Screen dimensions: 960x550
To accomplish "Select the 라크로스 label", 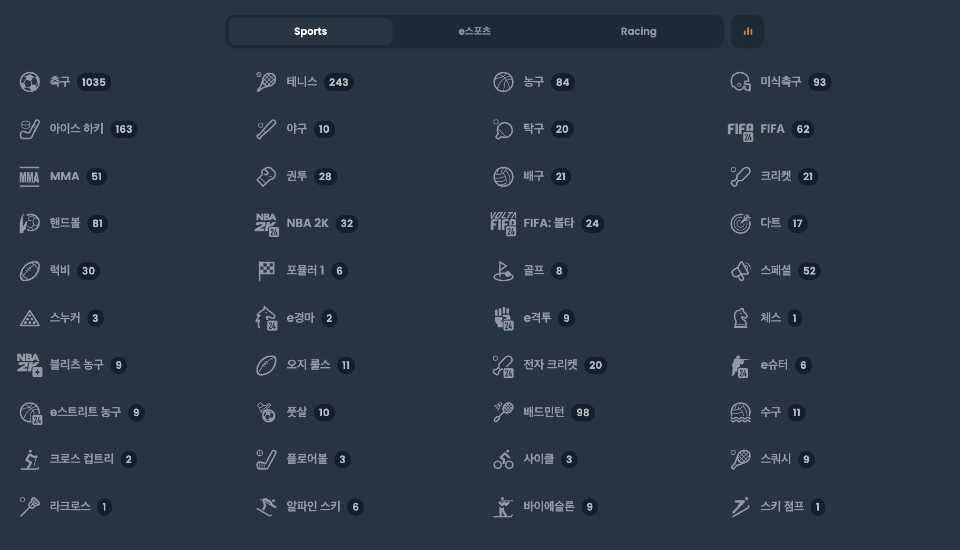I will point(70,507).
